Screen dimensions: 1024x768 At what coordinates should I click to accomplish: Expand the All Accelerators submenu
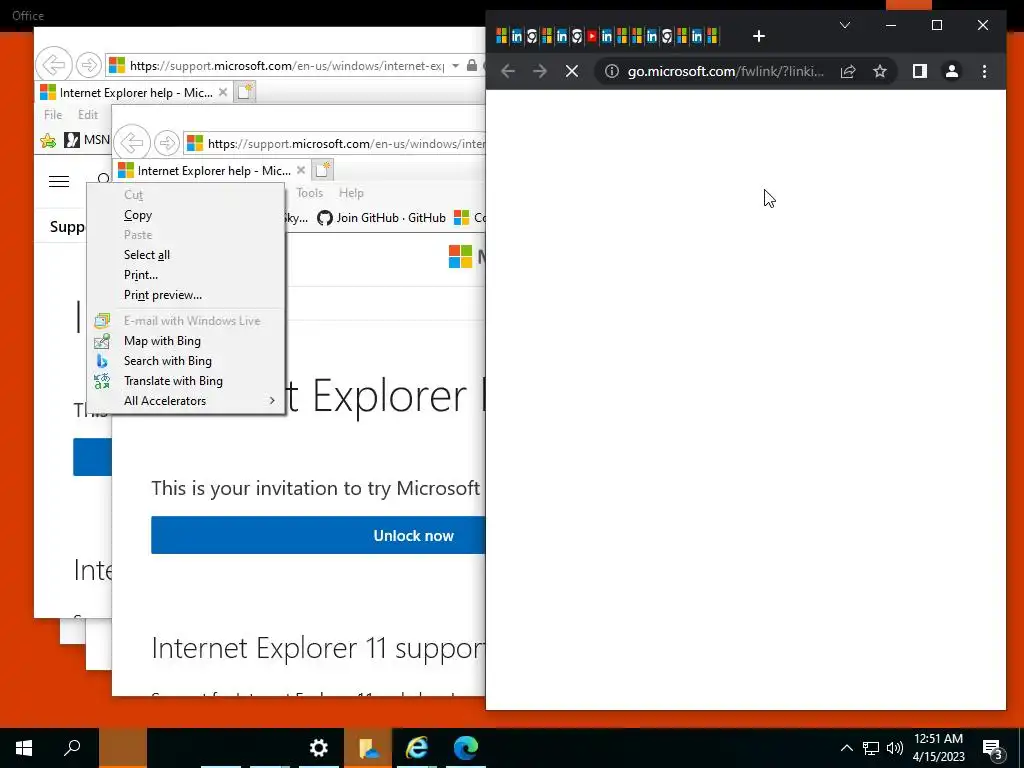187,401
